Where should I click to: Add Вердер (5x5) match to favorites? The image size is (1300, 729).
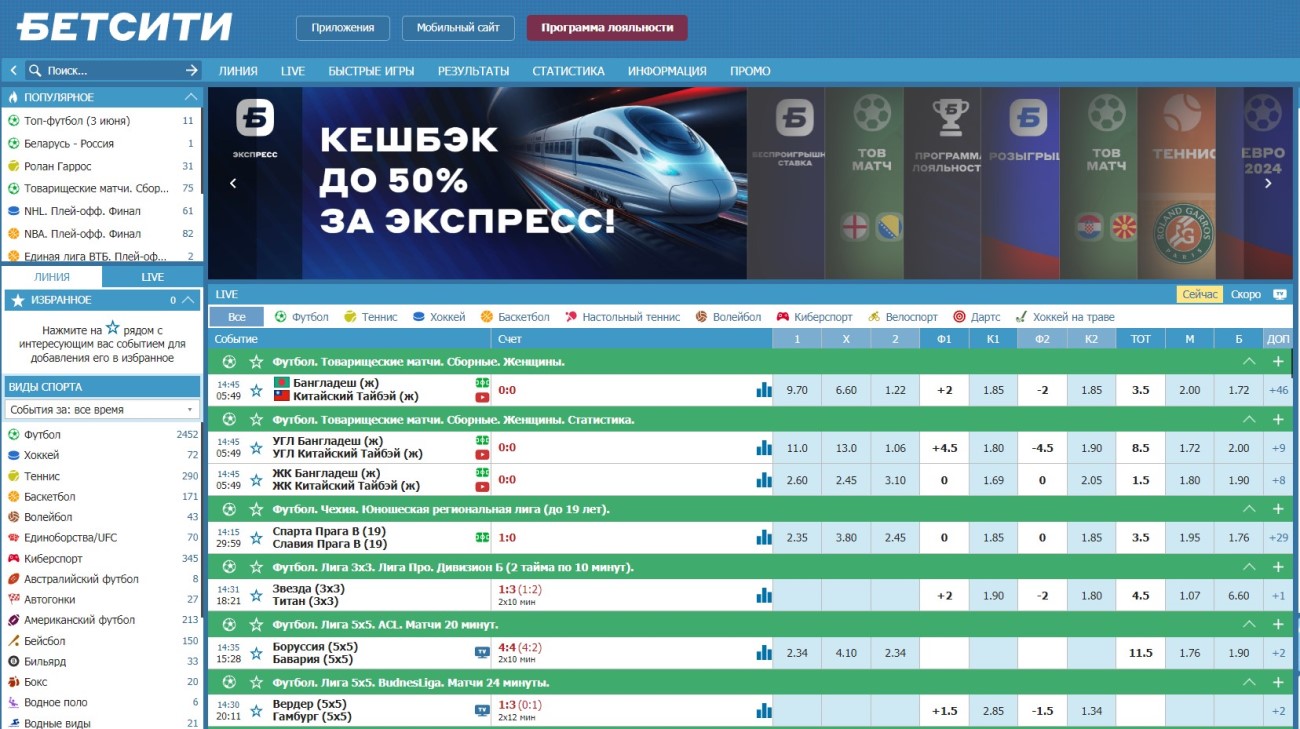tap(256, 711)
